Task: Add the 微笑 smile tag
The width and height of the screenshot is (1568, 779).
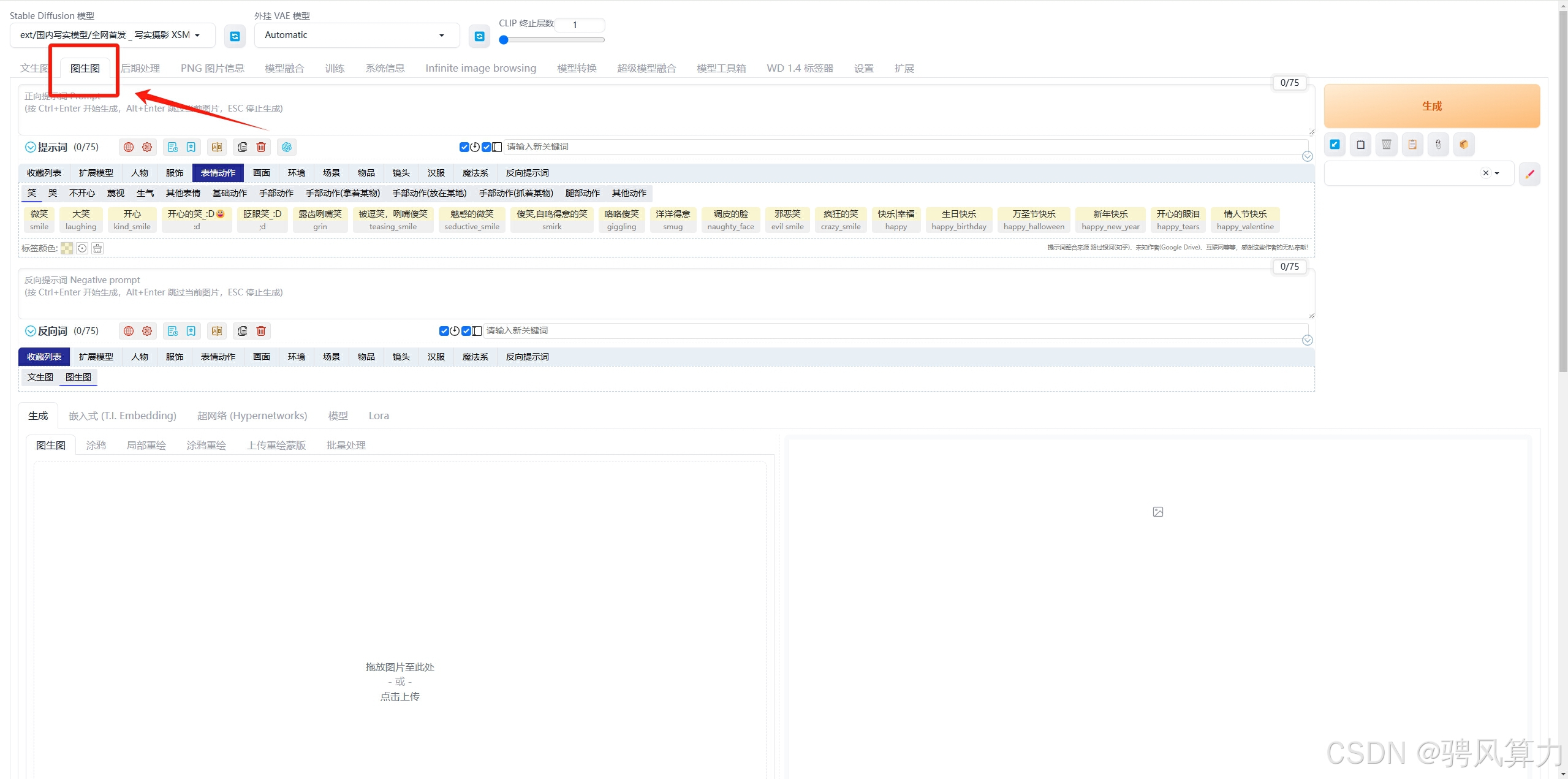Action: pos(39,219)
